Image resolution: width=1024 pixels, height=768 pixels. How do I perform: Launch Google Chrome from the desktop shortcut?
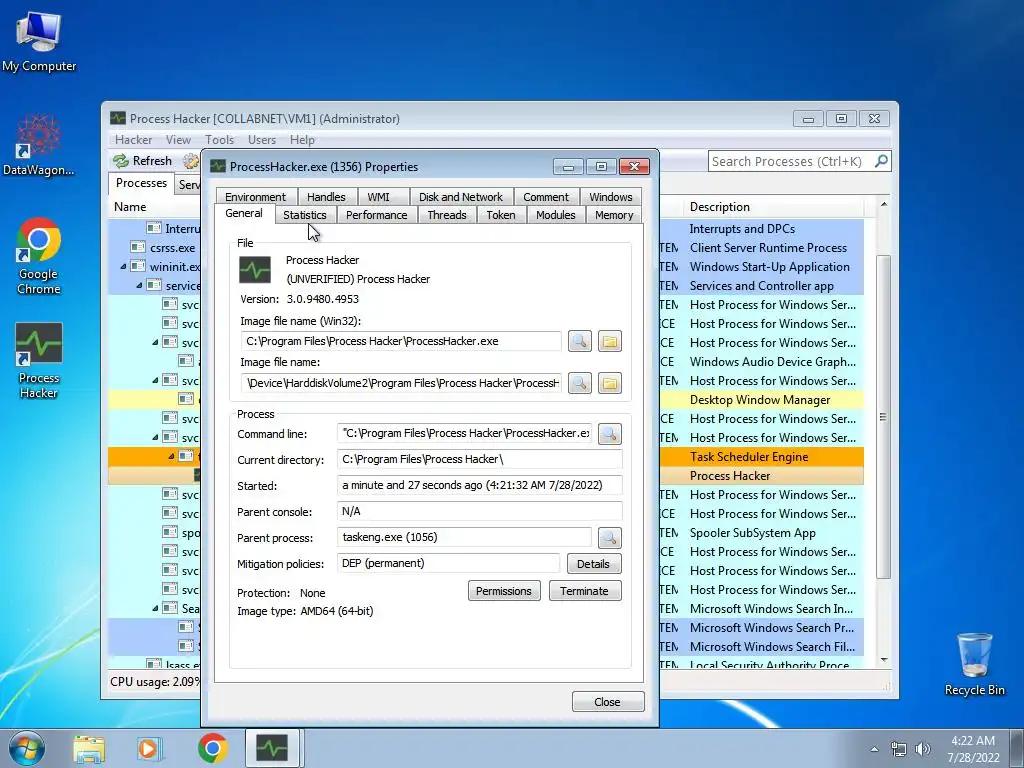(x=39, y=256)
